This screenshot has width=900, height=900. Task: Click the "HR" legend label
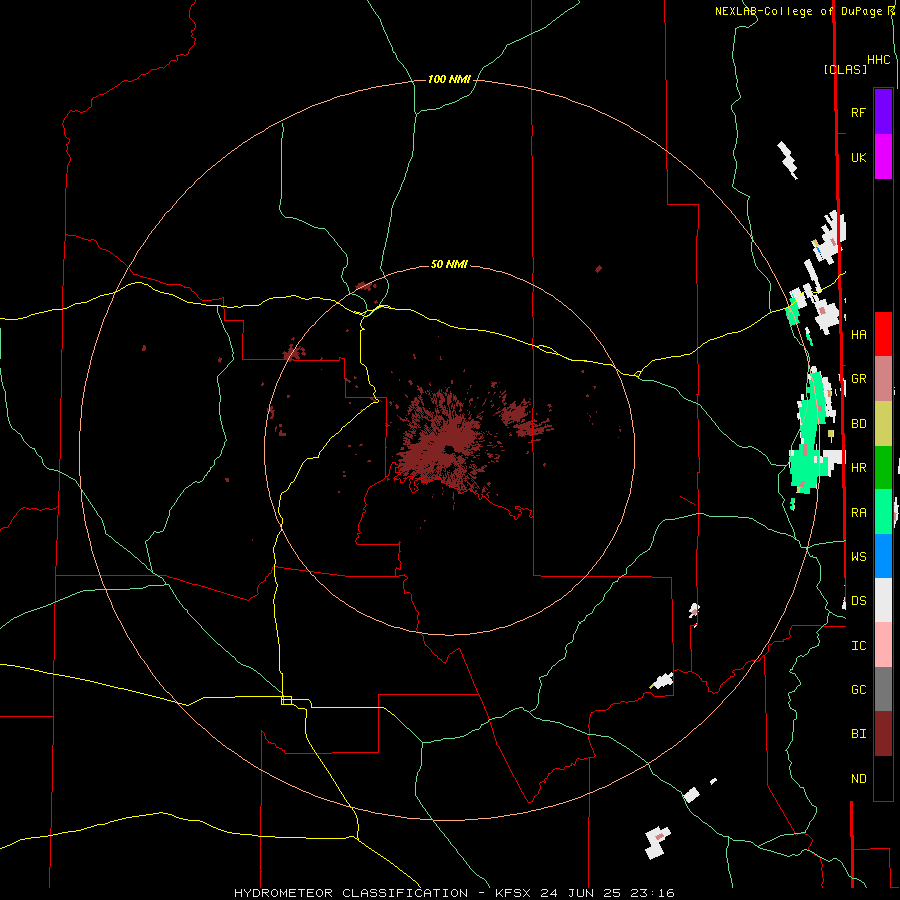click(x=858, y=468)
